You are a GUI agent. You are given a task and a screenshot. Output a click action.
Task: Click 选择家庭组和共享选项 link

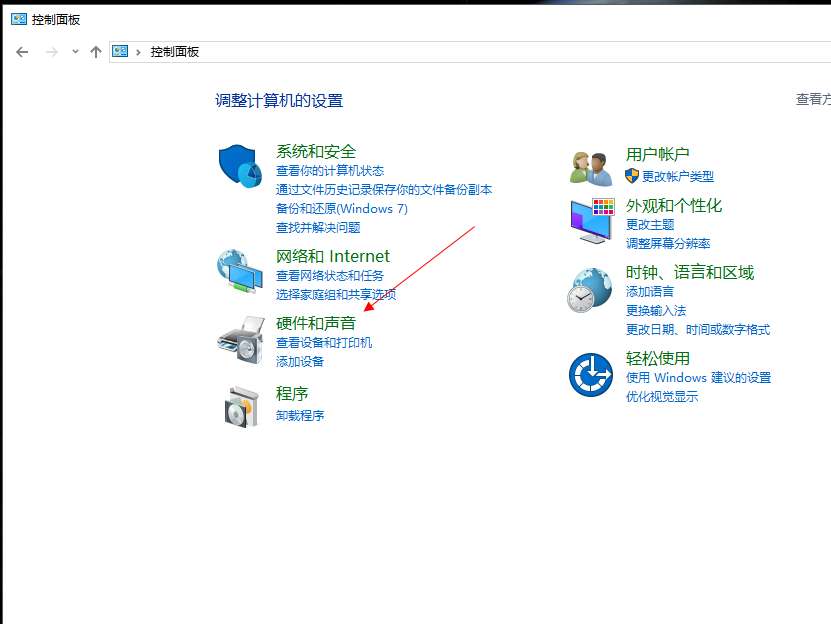[x=336, y=295]
